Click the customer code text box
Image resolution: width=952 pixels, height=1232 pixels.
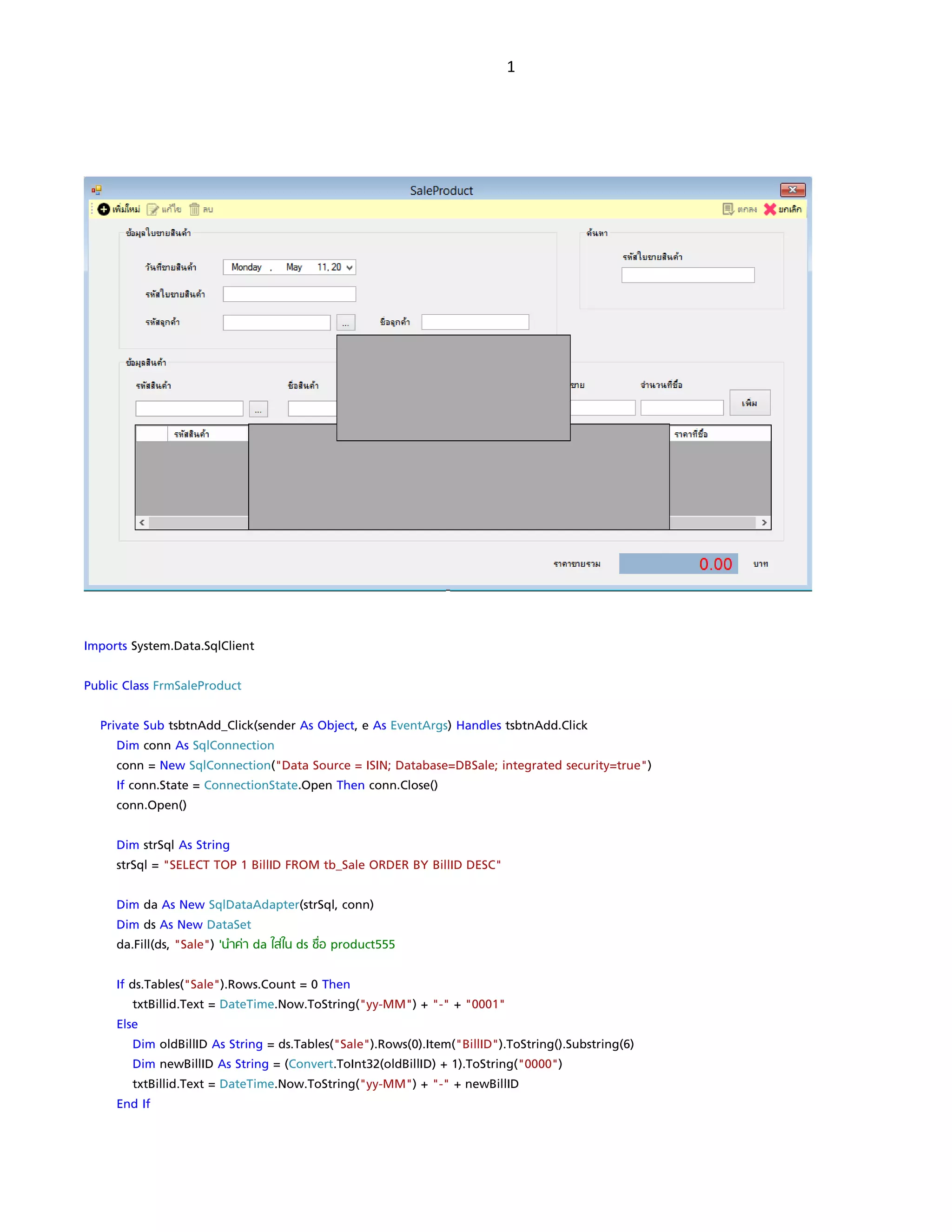277,323
